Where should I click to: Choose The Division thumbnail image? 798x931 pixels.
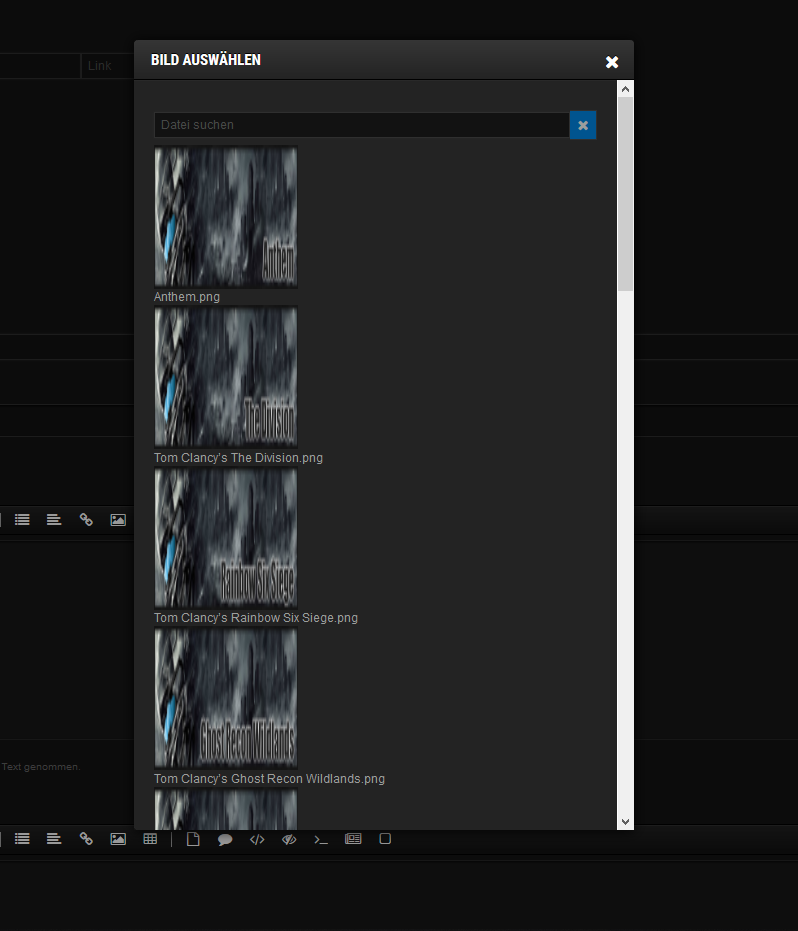[x=225, y=377]
